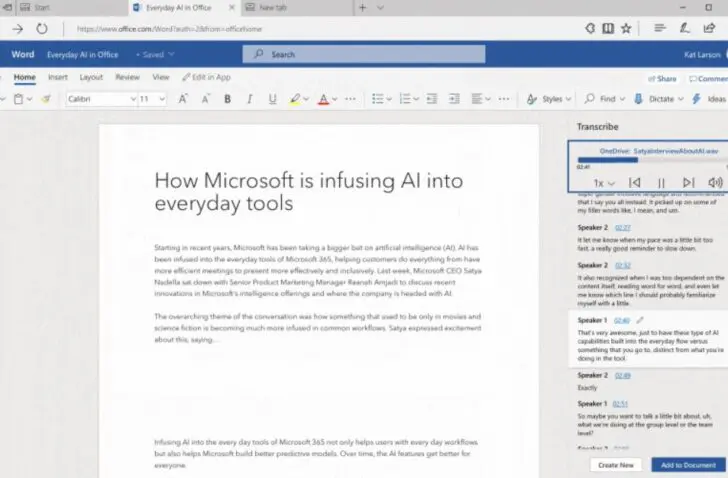The image size is (728, 478).
Task: Open a new browser tab plus
Action: (363, 7)
